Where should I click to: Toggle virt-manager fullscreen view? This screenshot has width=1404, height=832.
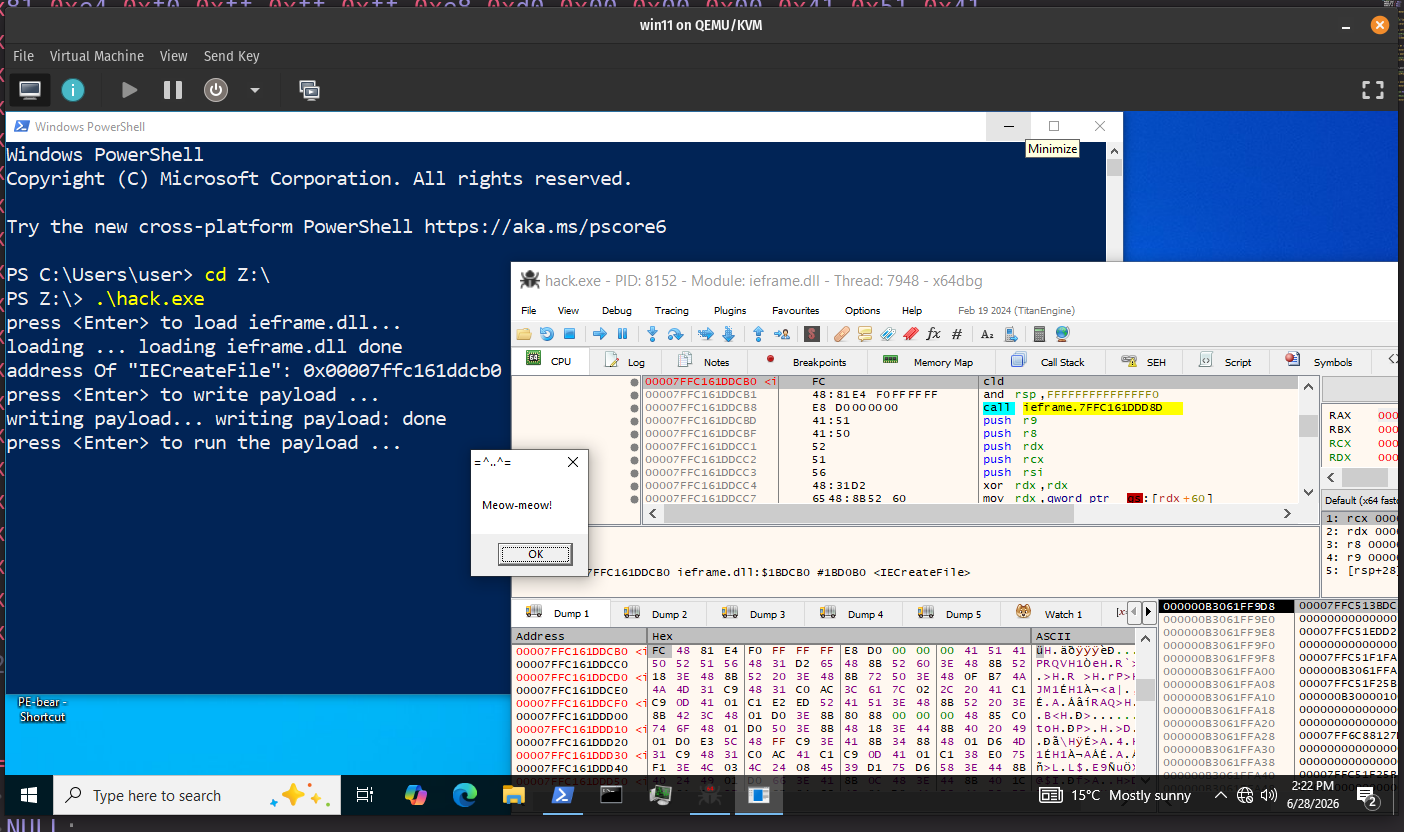coord(1373,90)
